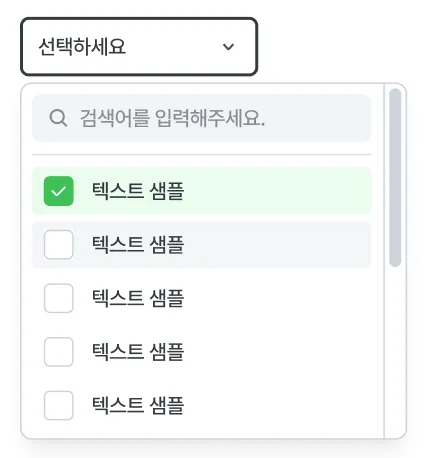The image size is (424, 458).
Task: Choose the fourth 텍스트 샘플 option label
Action: pos(138,352)
